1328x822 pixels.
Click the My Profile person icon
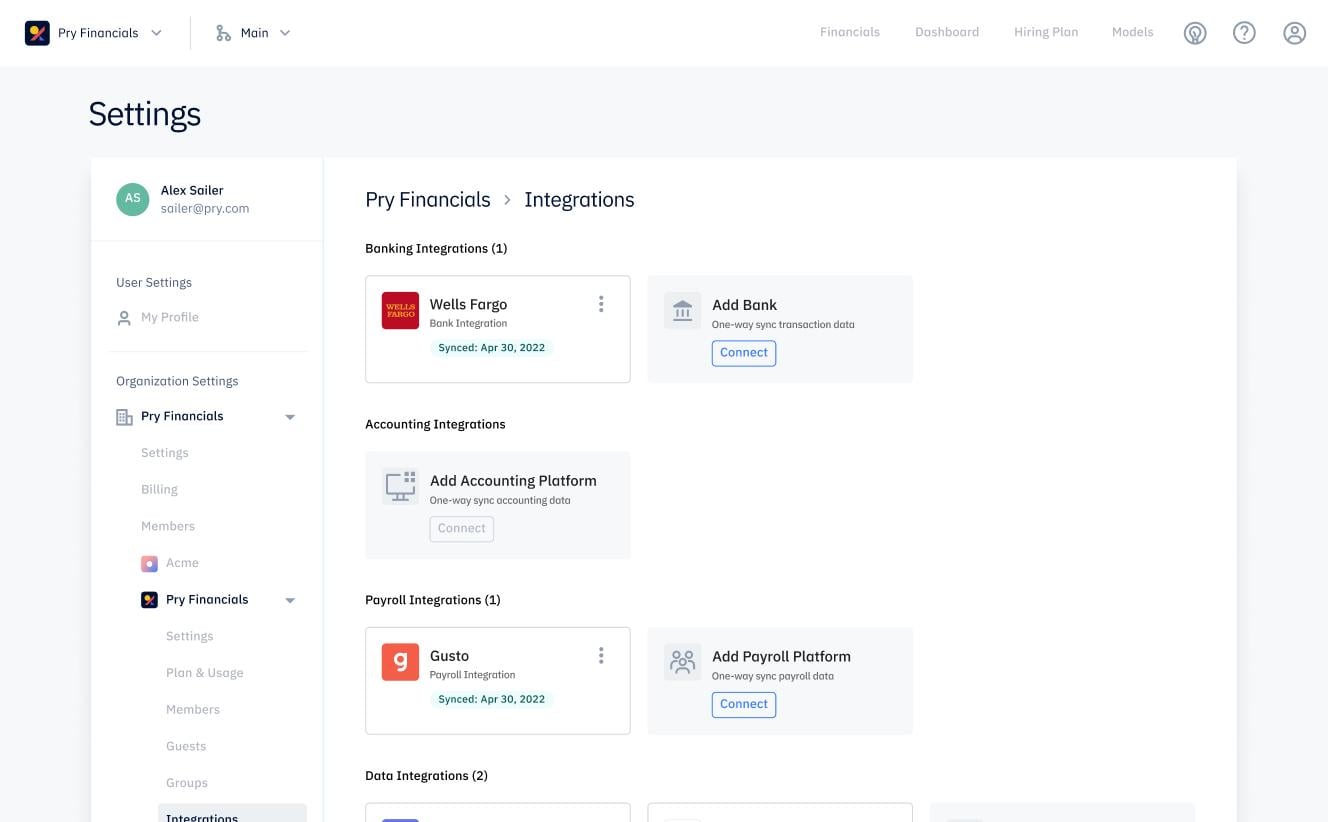[124, 317]
